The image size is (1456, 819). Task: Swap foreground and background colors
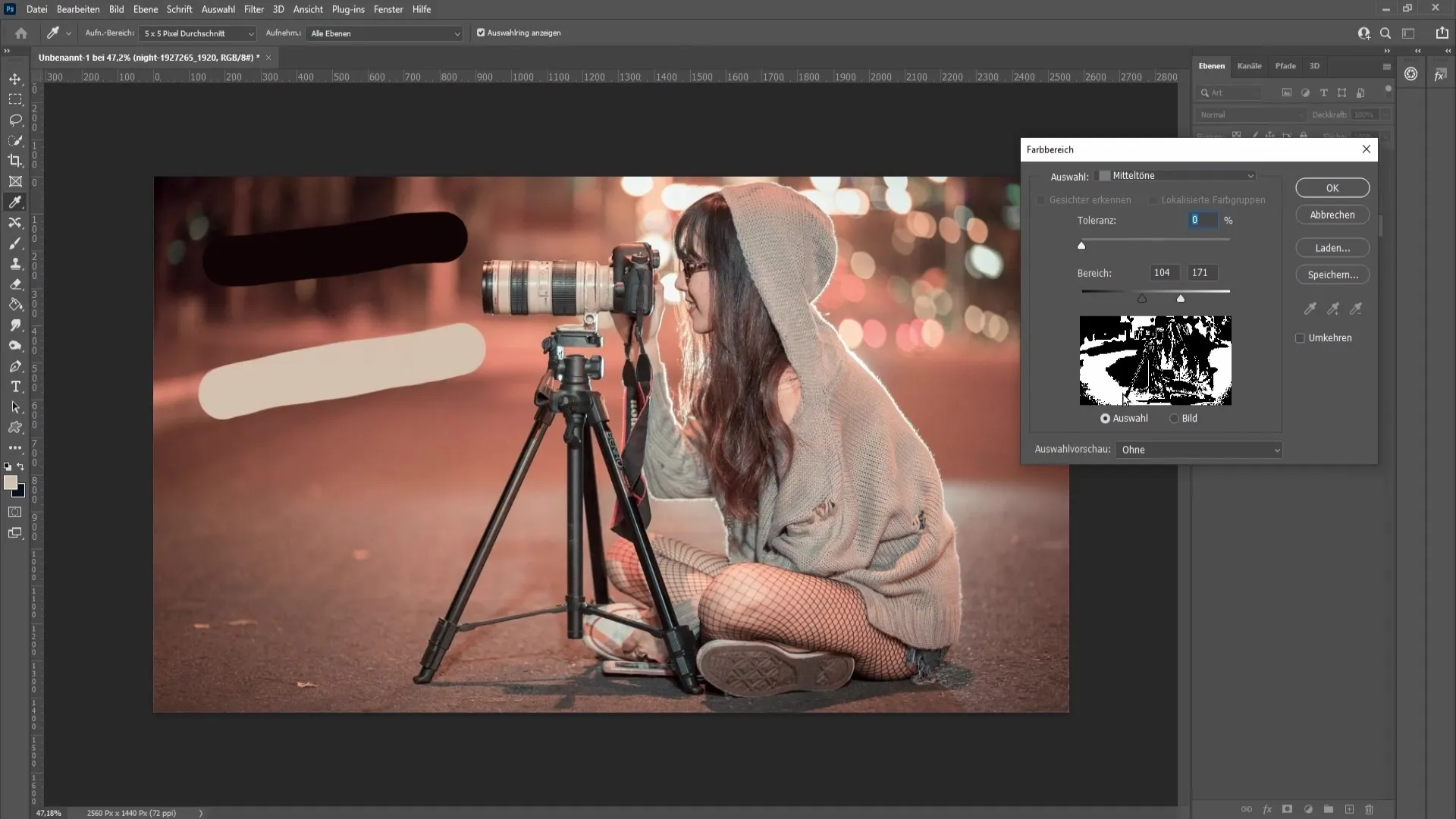20,466
